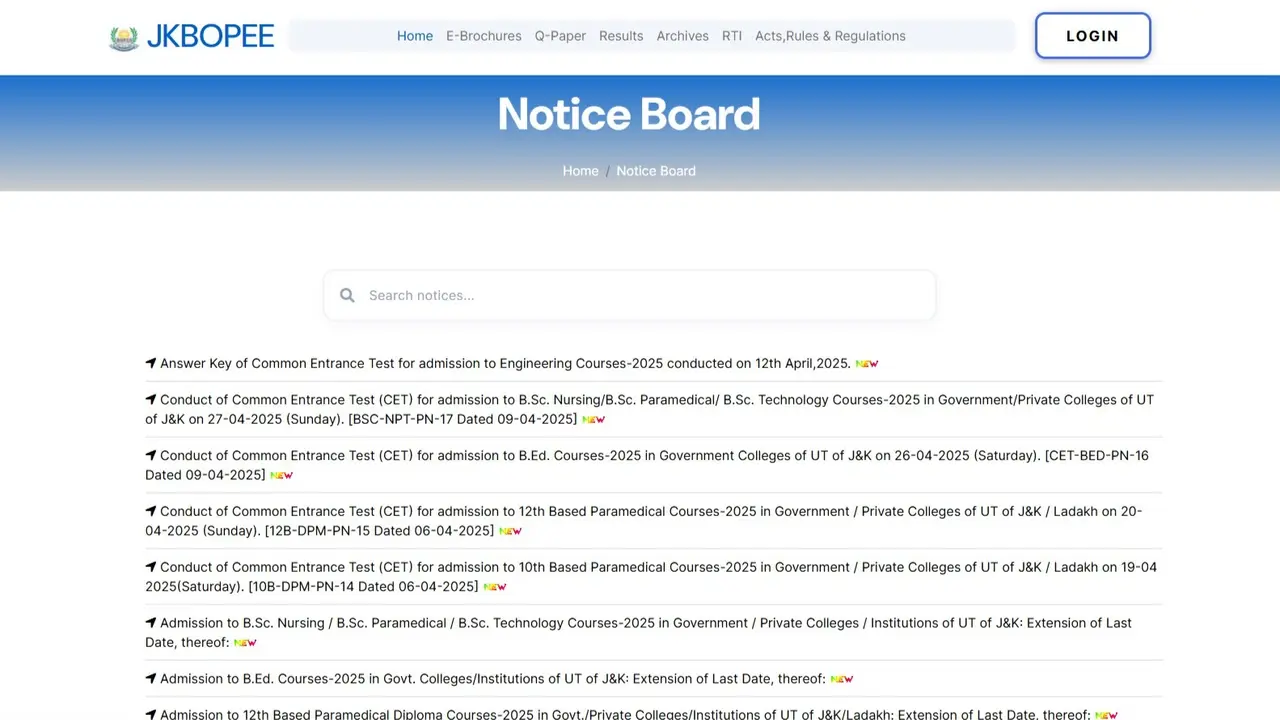Click Home in the breadcrumb trail
Image resolution: width=1280 pixels, height=720 pixels.
(580, 170)
